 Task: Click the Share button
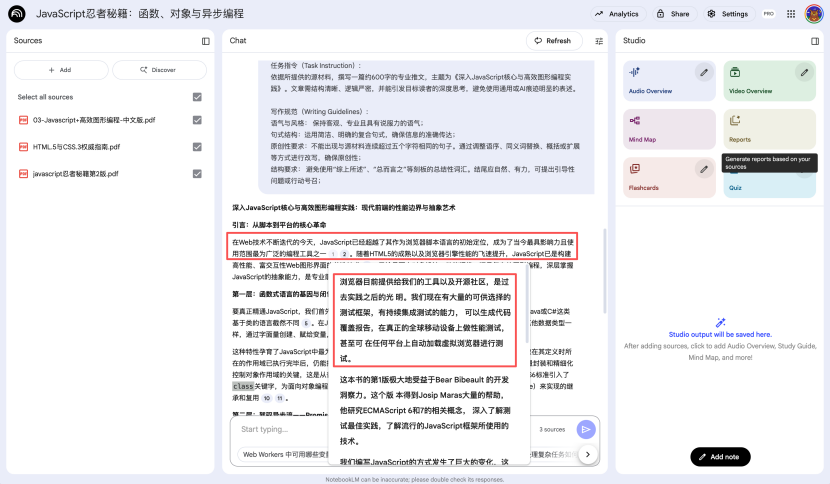pyautogui.click(x=673, y=14)
